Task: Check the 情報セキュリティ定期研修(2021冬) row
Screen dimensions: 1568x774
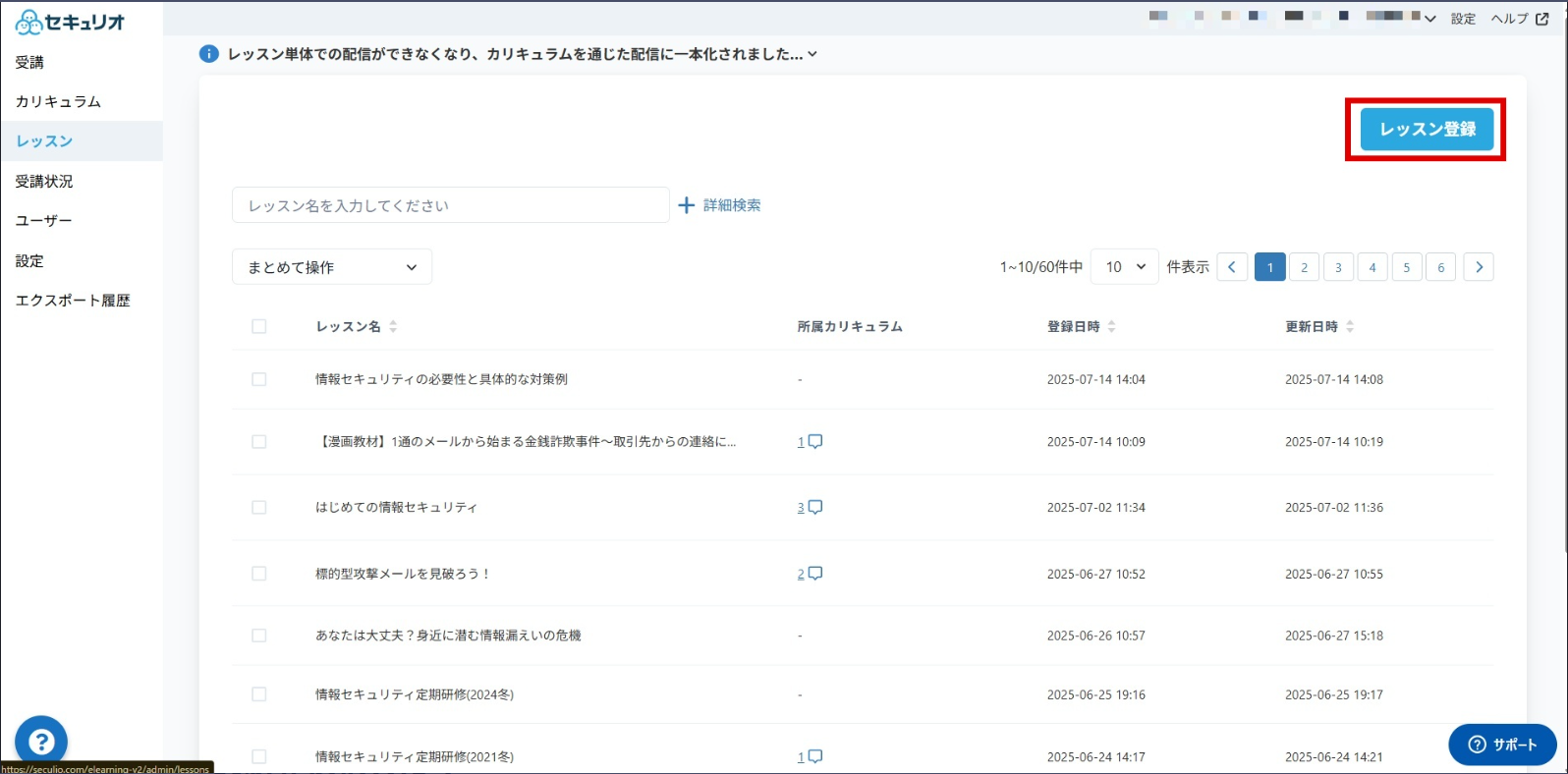Action: 259,756
